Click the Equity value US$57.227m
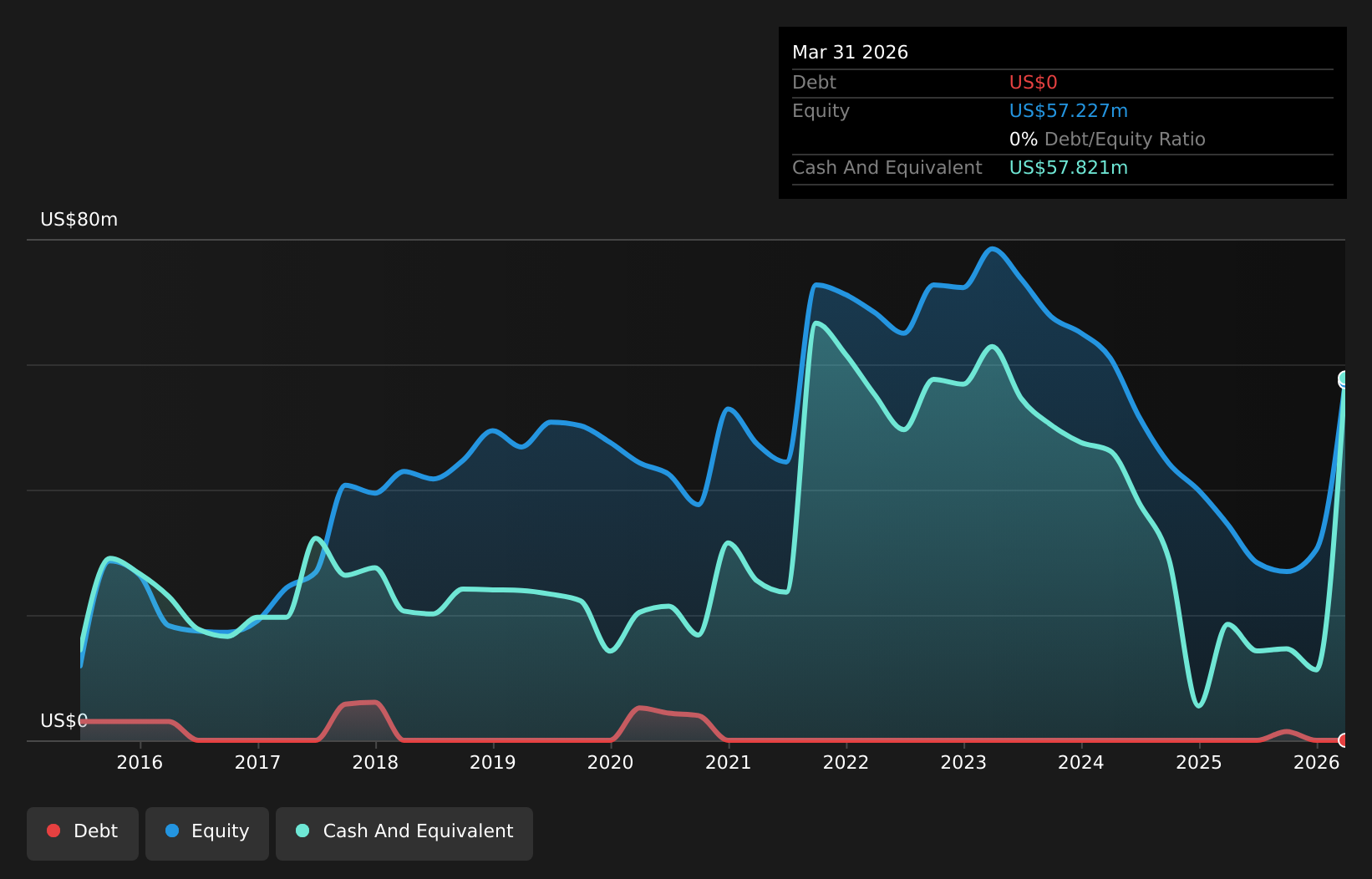This screenshot has width=1372, height=879. click(x=1069, y=111)
